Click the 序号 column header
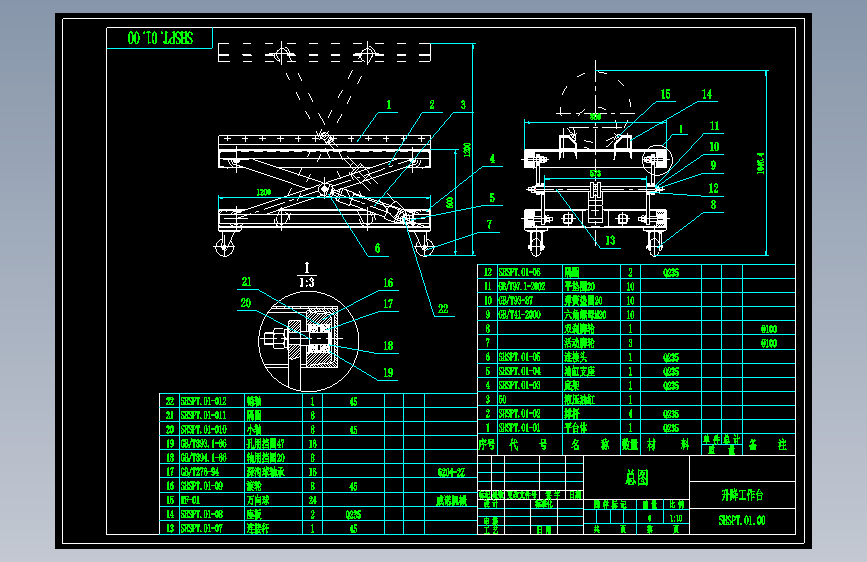The width and height of the screenshot is (867, 562). (x=487, y=445)
